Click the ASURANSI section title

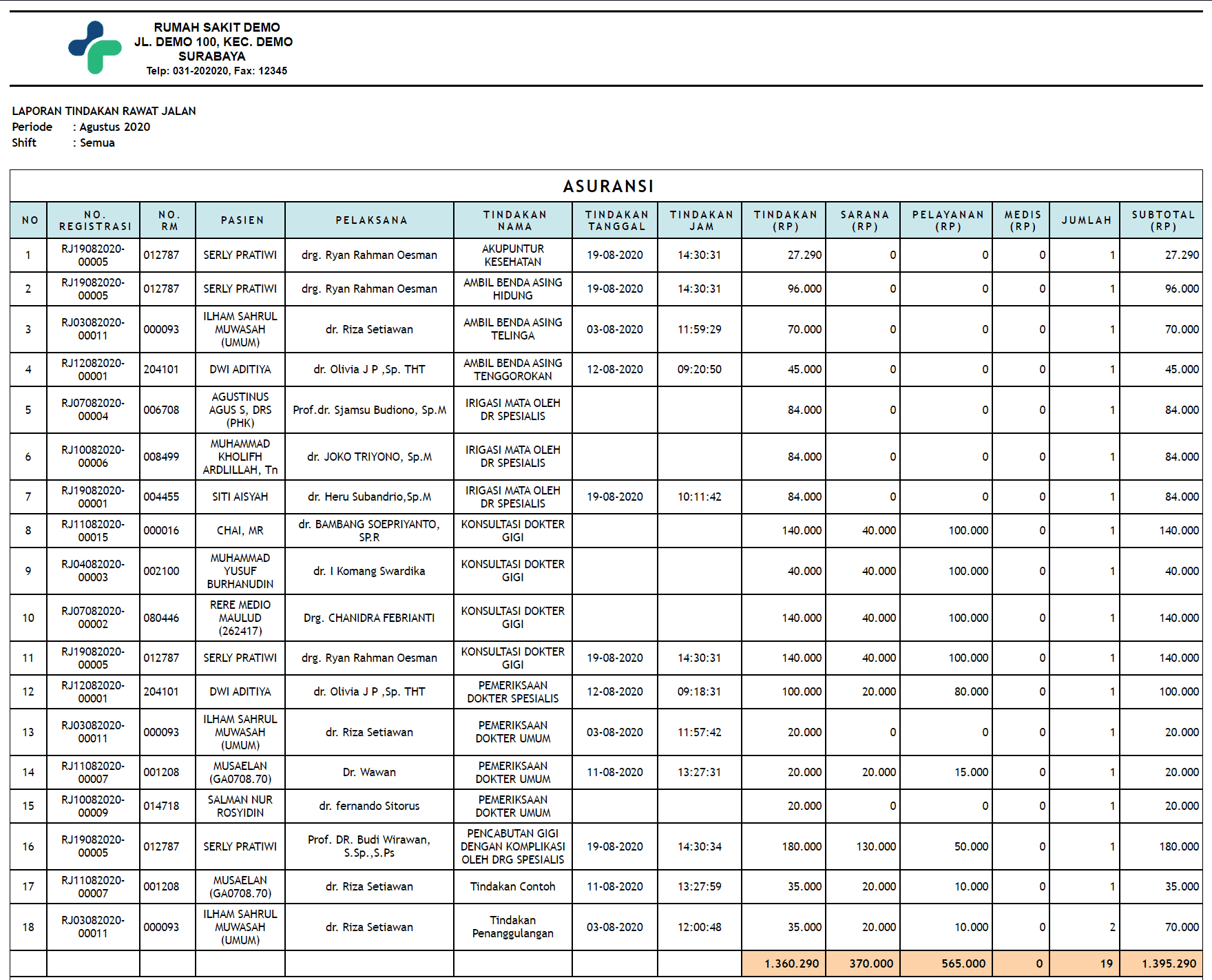(608, 186)
